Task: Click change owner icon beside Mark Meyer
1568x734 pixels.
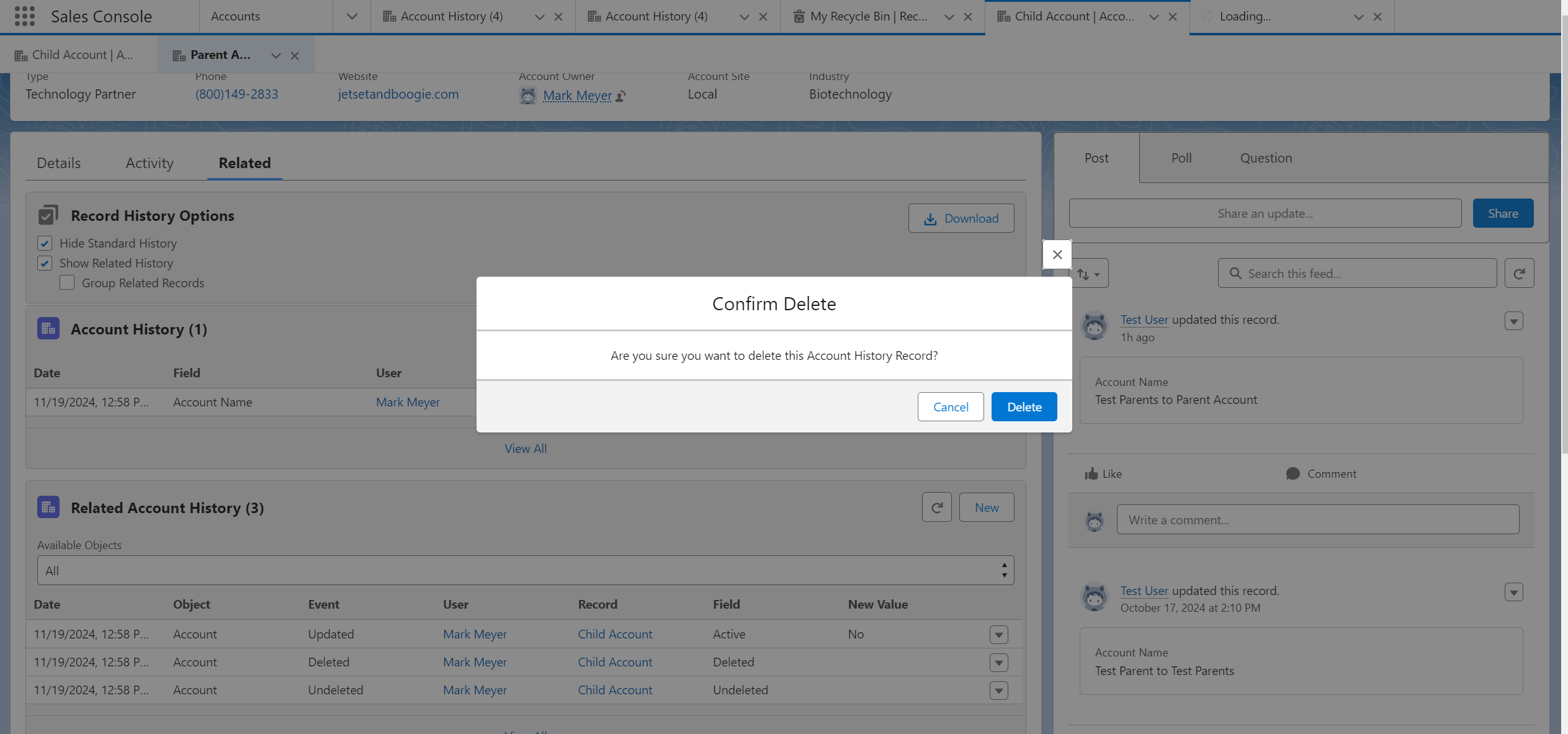Action: click(x=621, y=96)
